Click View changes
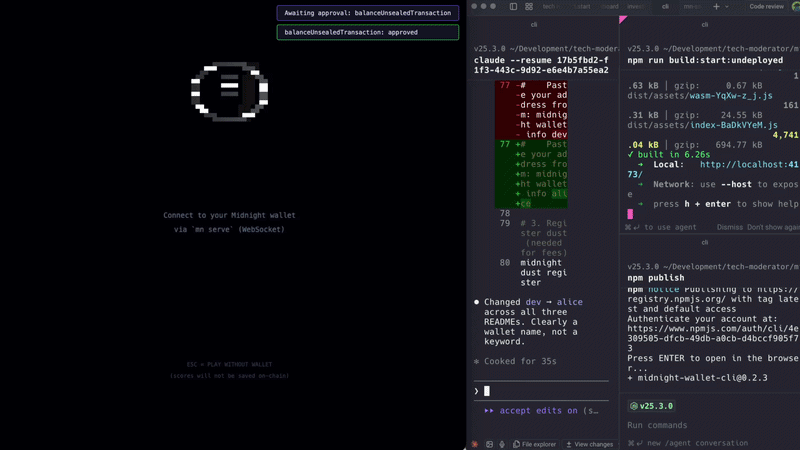 tap(589, 444)
